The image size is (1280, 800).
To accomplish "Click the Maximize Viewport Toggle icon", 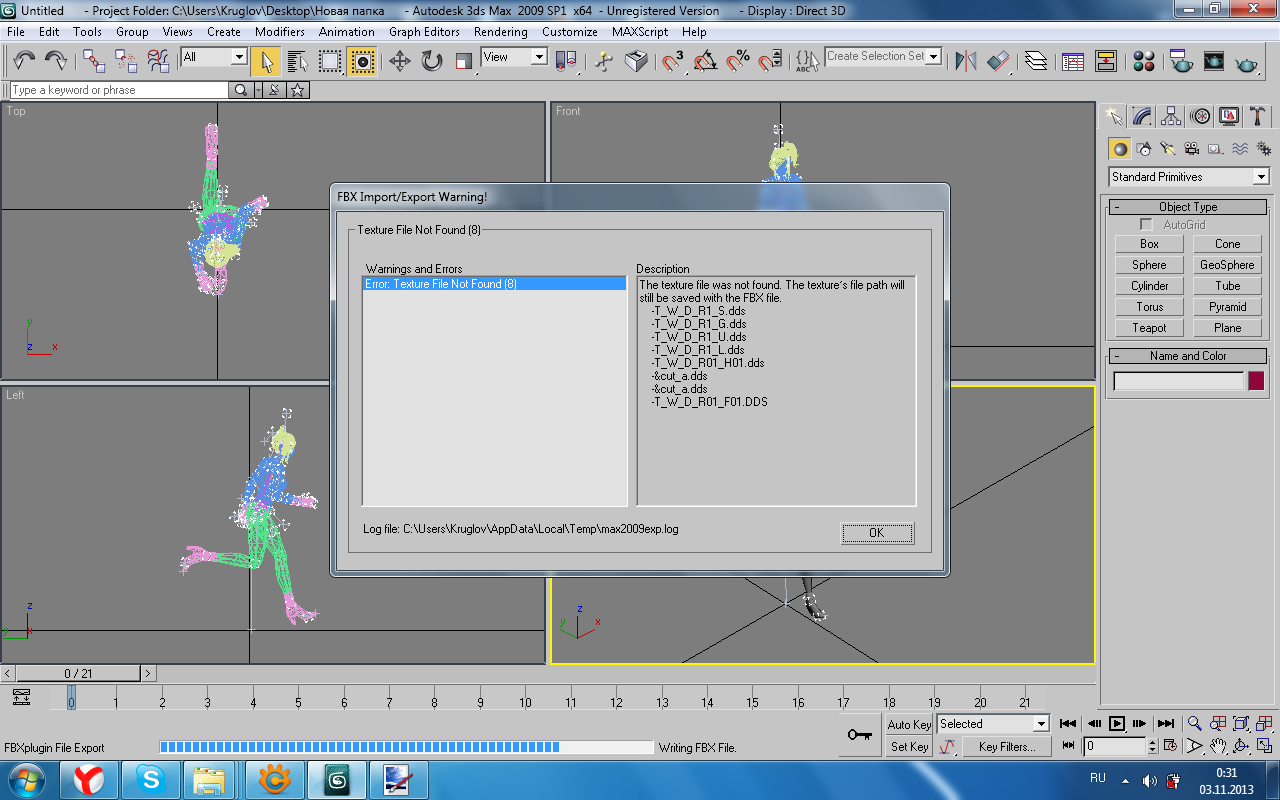I will tap(1264, 746).
